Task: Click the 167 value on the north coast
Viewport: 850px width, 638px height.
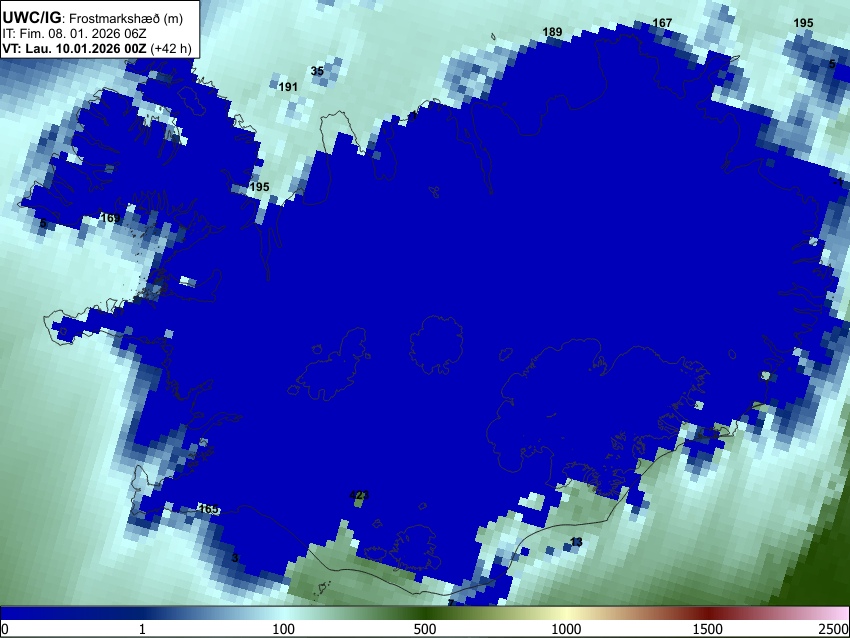Action: [x=662, y=23]
